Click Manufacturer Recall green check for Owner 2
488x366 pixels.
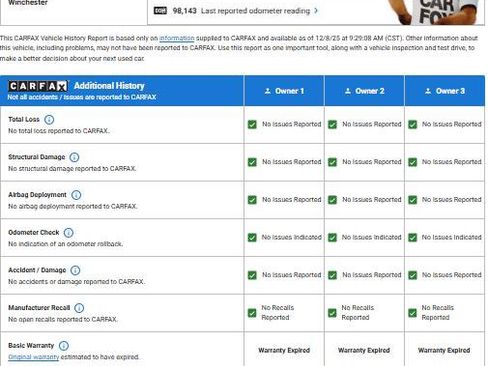332,313
